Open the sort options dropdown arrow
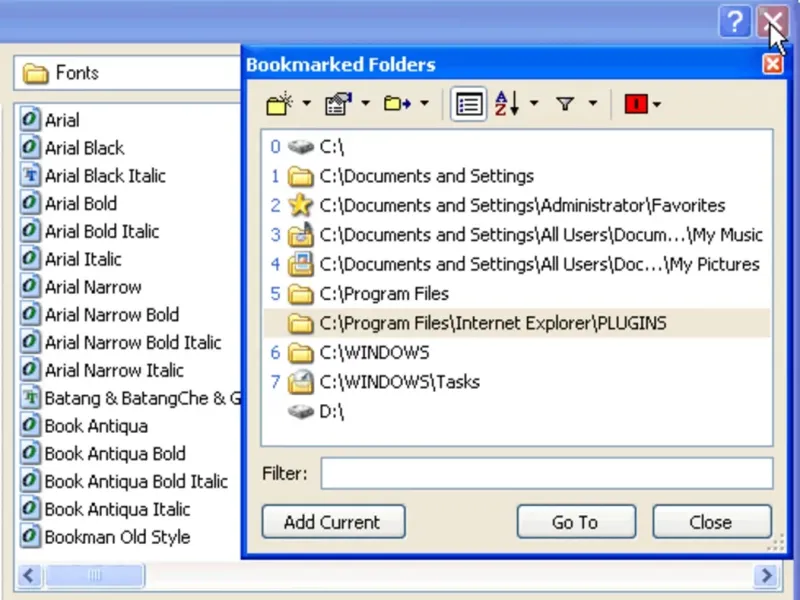Screen dimensions: 800x600 pos(534,104)
